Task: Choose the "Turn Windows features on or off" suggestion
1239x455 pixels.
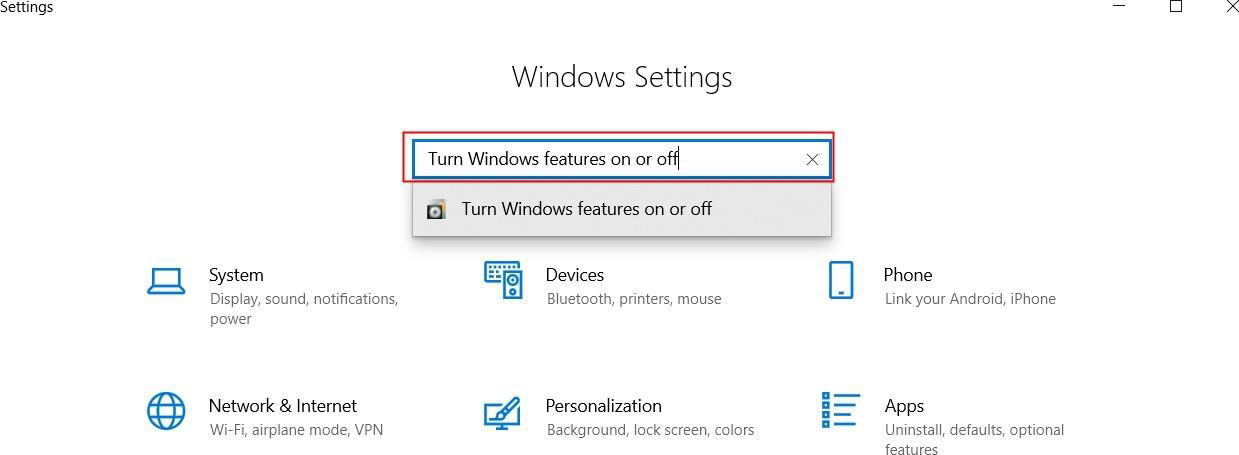Action: (621, 209)
